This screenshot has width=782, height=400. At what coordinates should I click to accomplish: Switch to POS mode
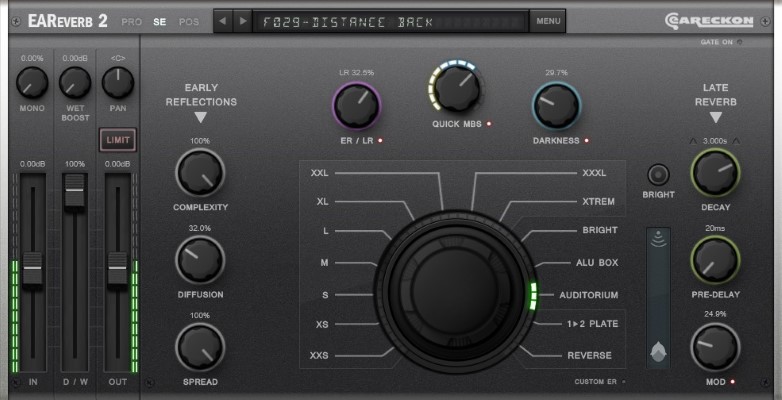189,22
